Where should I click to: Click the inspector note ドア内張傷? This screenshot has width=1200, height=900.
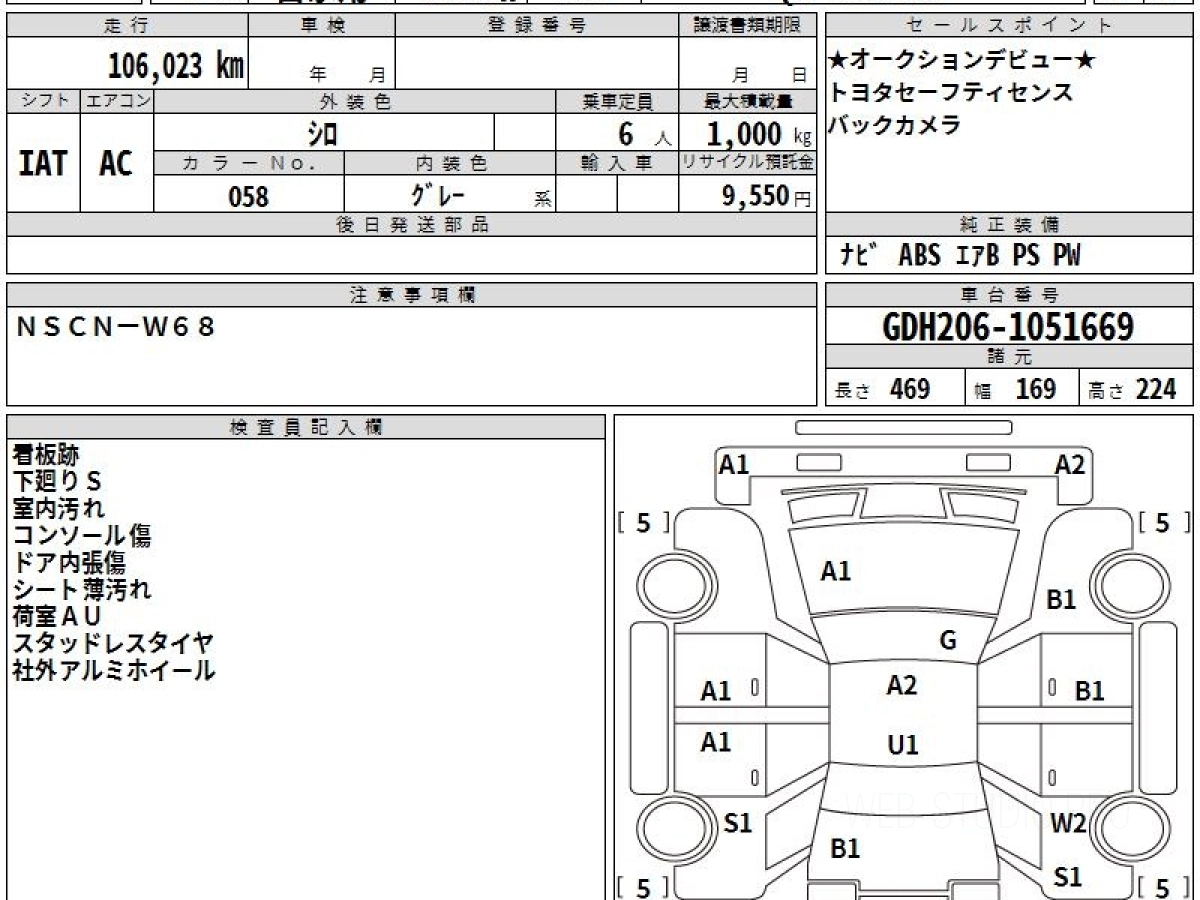coord(70,562)
